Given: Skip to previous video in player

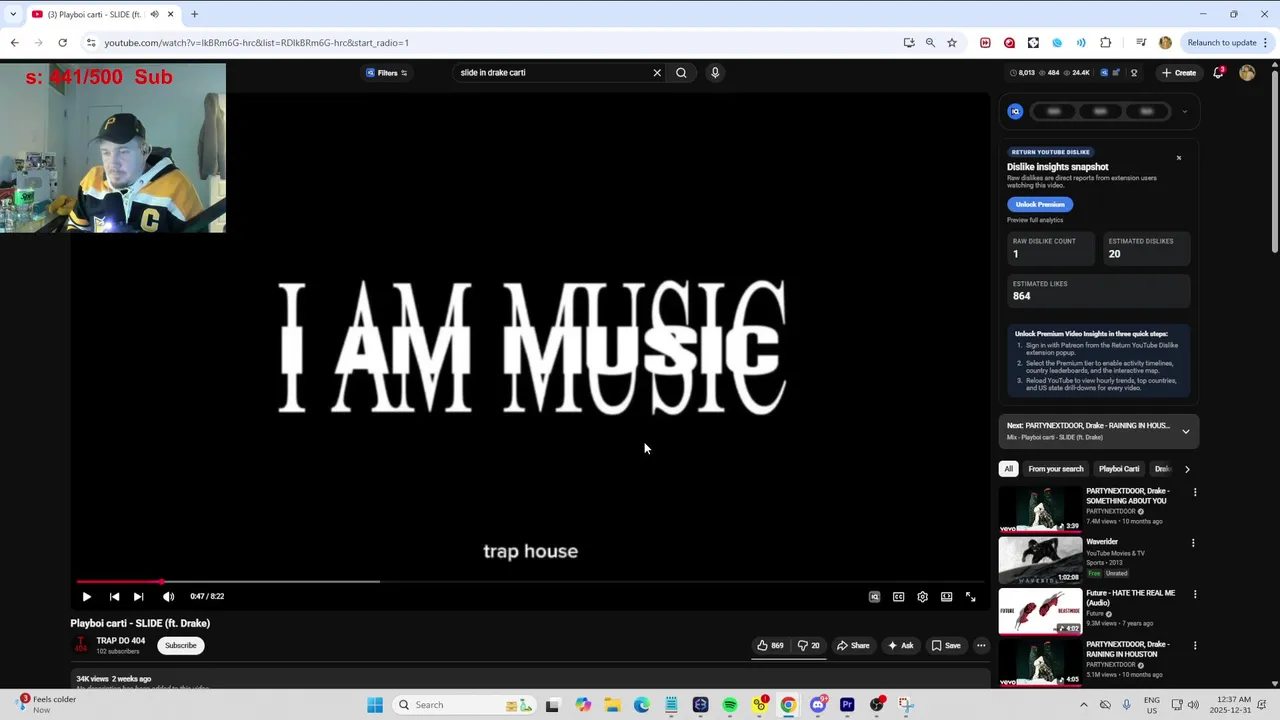Looking at the screenshot, I should coord(114,597).
